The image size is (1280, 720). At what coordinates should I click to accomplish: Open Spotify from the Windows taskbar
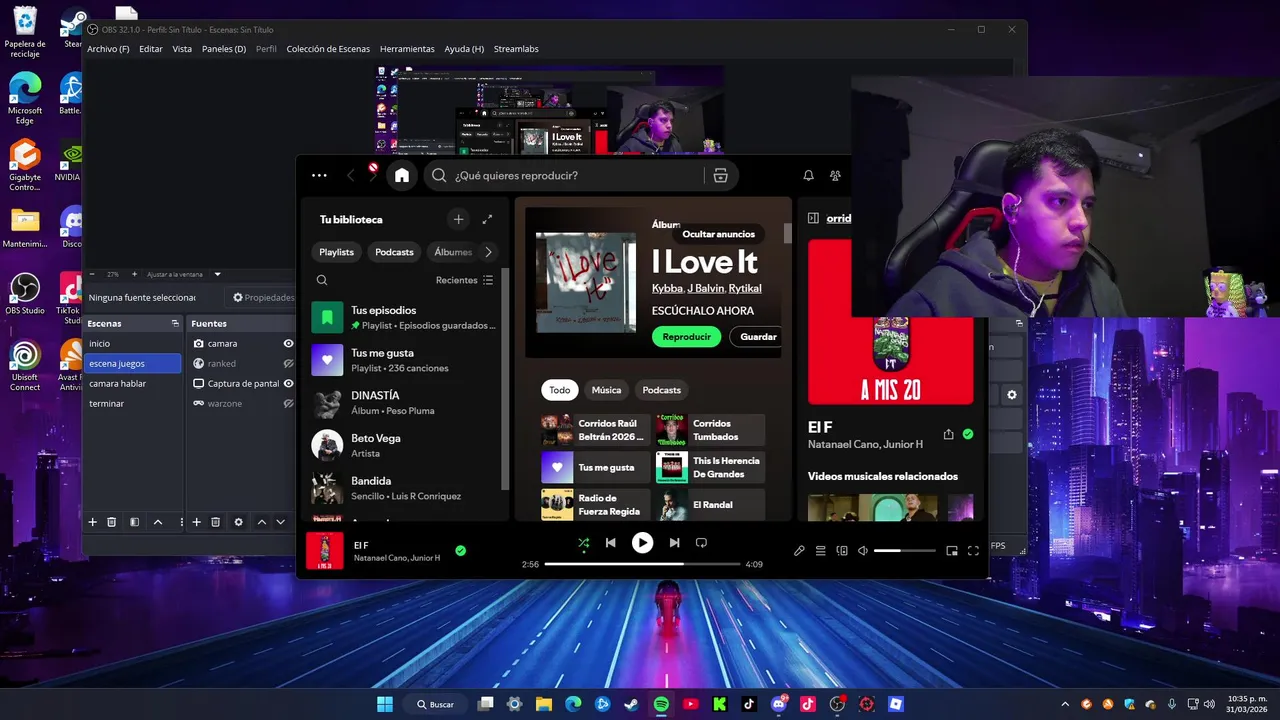[661, 704]
